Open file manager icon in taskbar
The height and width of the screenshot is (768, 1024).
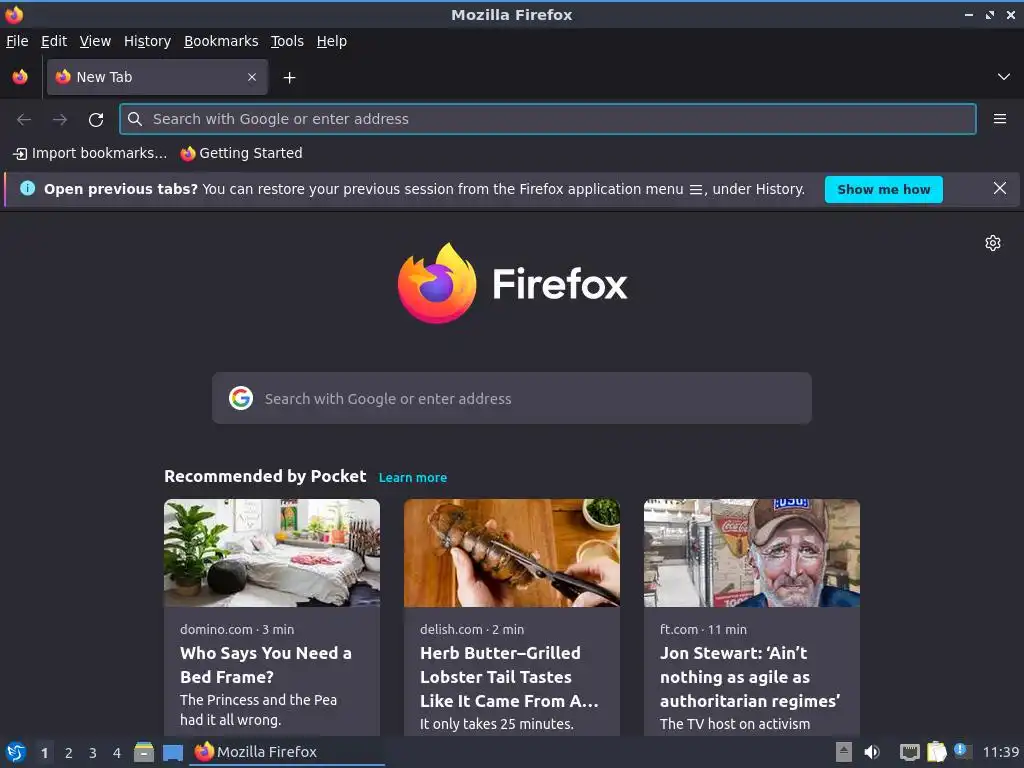pyautogui.click(x=144, y=752)
